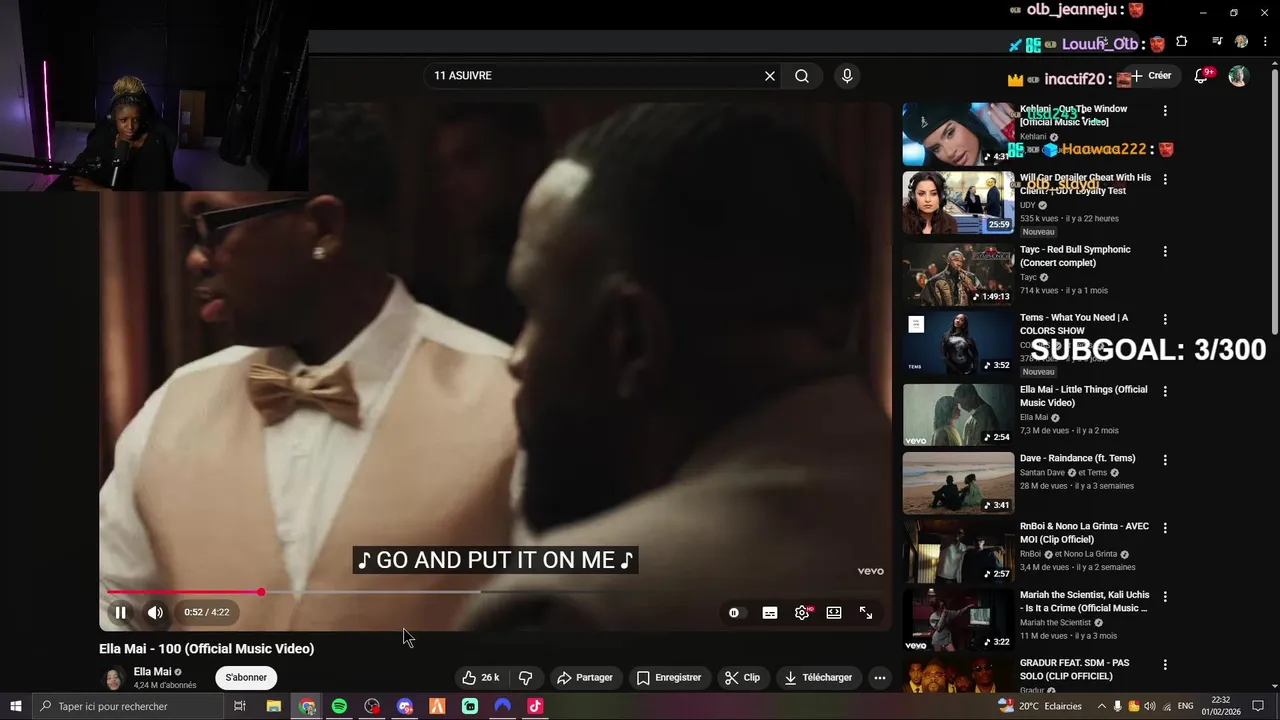The height and width of the screenshot is (720, 1280).
Task: Open the YouTube account avatar menu
Action: coord(1238,76)
